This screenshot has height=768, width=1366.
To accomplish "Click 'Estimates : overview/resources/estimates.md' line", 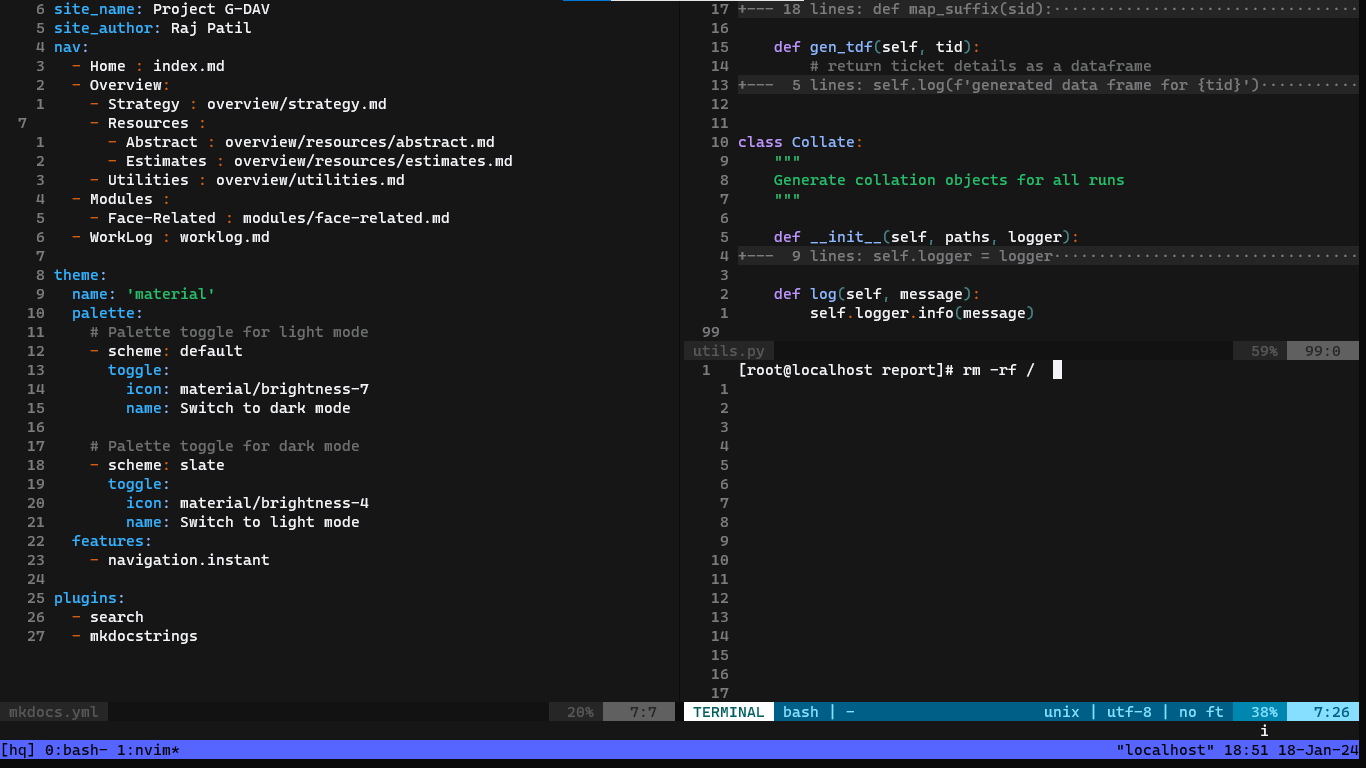I will tap(310, 161).
